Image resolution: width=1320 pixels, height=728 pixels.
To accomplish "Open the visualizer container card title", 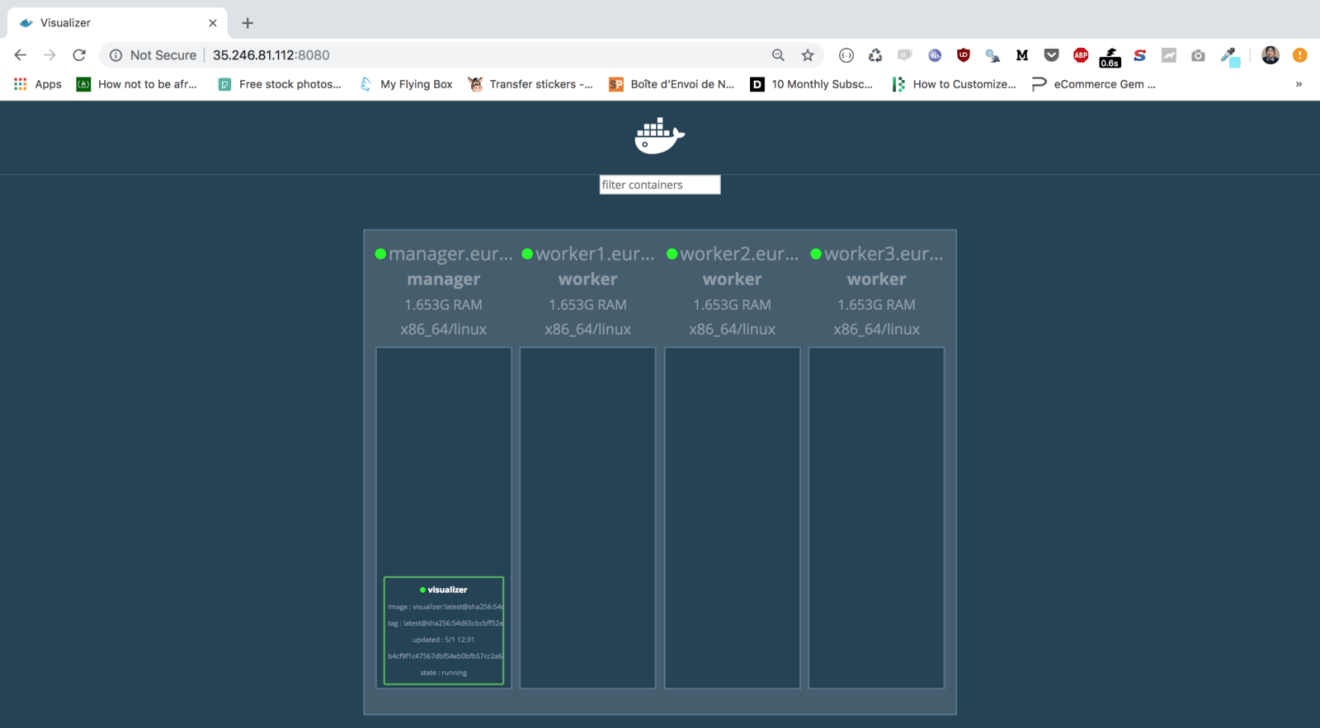I will [447, 590].
